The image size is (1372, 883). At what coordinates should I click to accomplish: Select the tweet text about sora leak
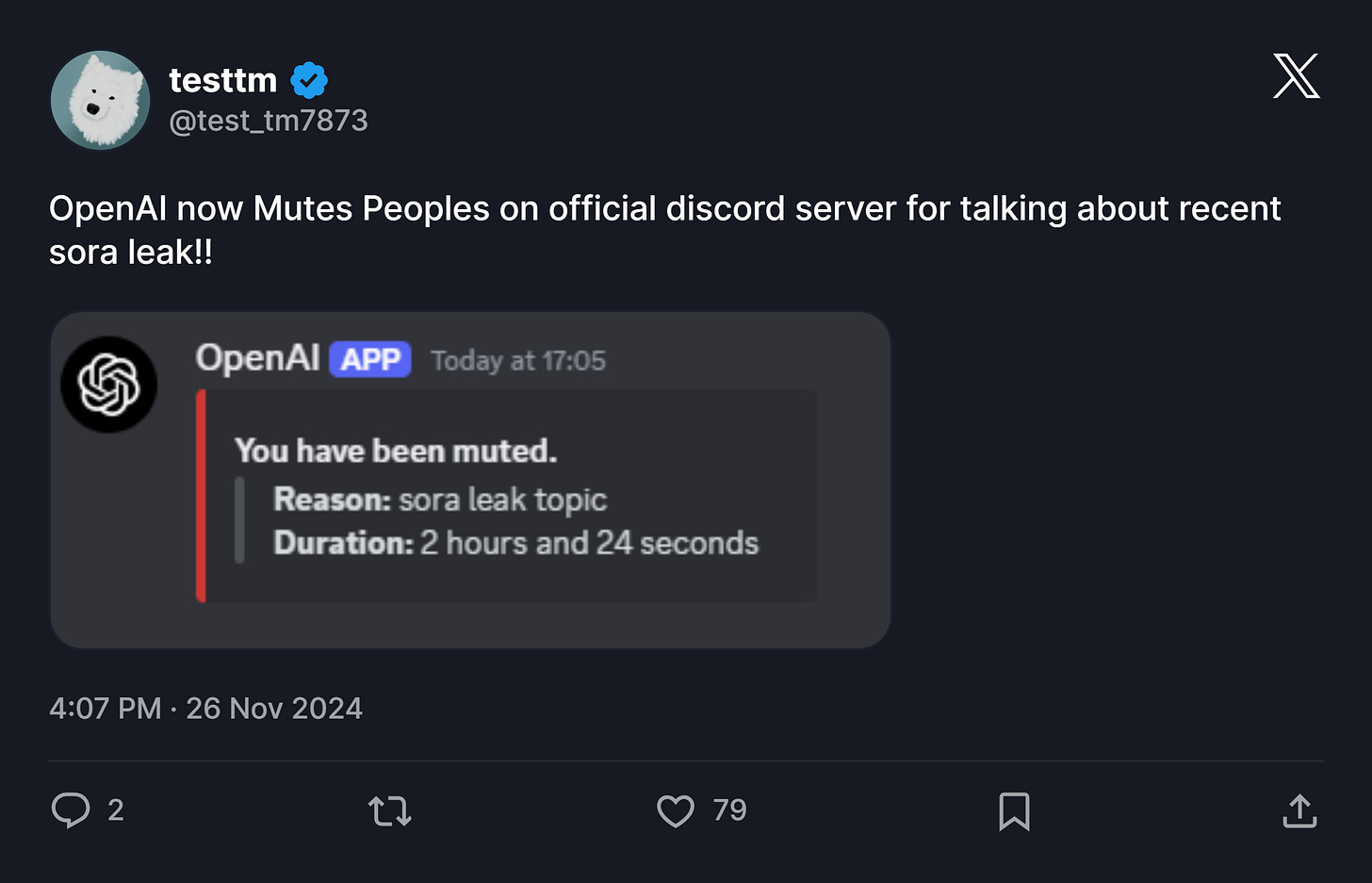pyautogui.click(x=665, y=230)
